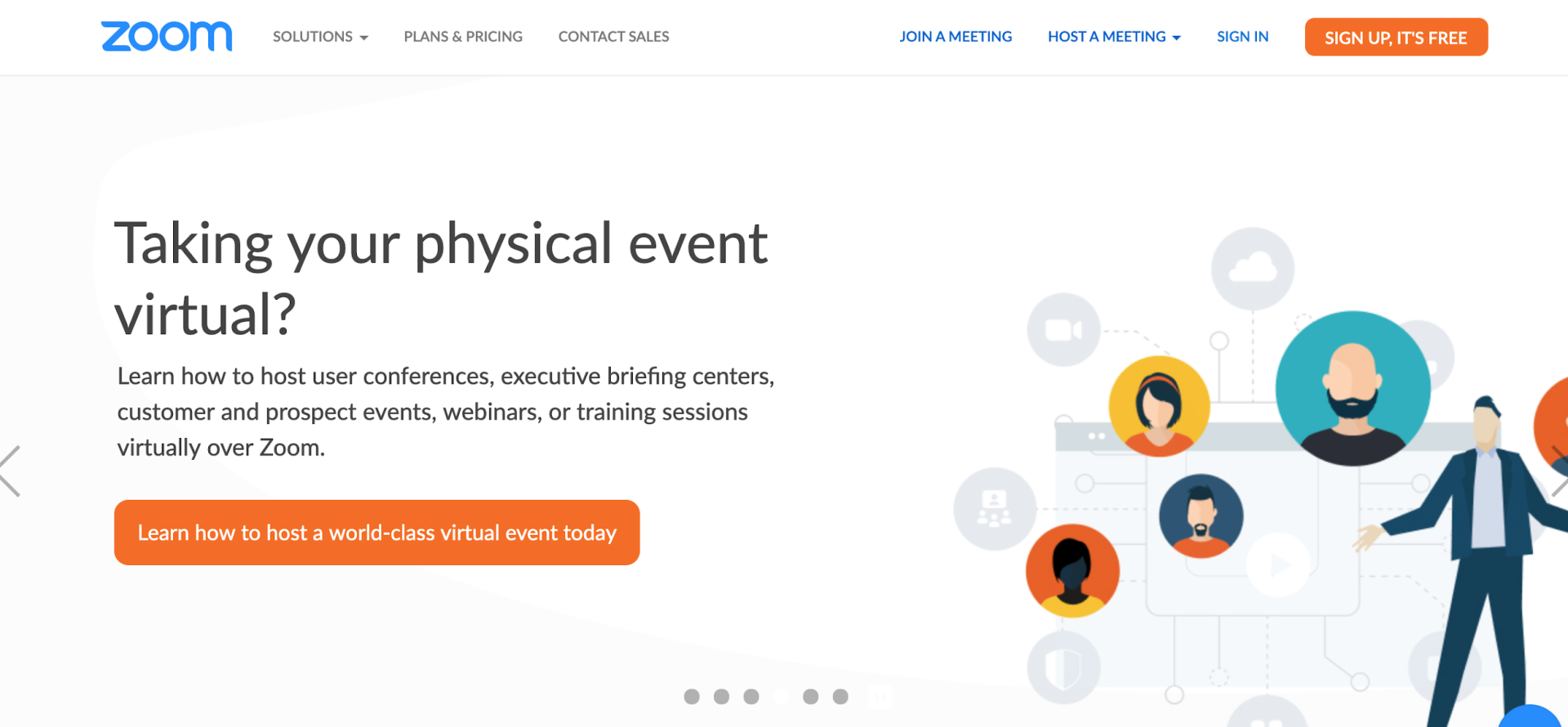The width and height of the screenshot is (1568, 727).
Task: Expand the Host a Meeting dropdown
Action: (1114, 37)
